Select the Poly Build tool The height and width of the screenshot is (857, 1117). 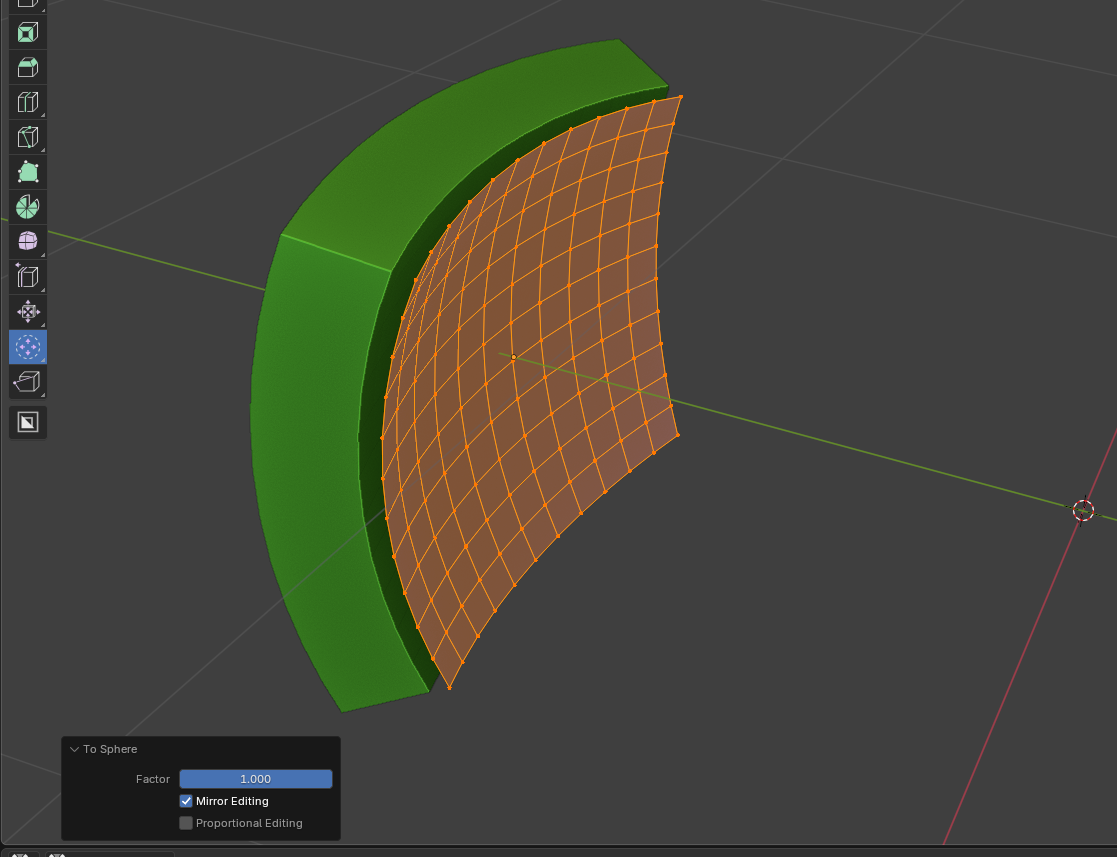tap(28, 172)
